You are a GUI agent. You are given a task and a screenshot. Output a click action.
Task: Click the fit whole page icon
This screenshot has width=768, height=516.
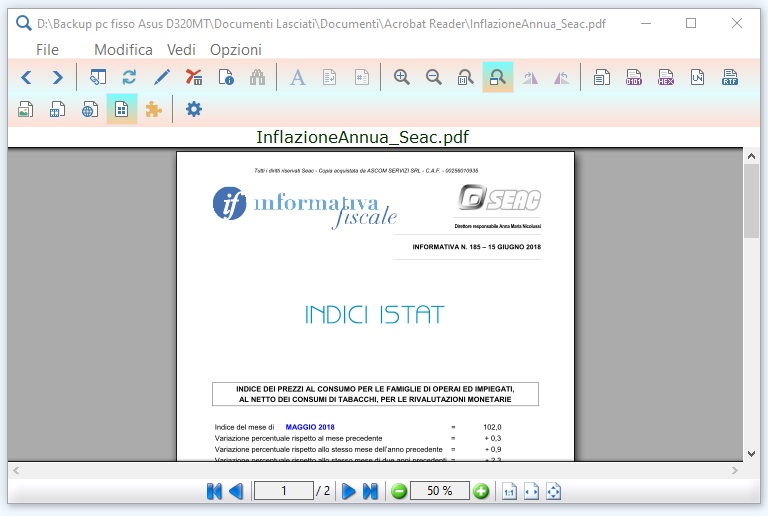tap(553, 491)
